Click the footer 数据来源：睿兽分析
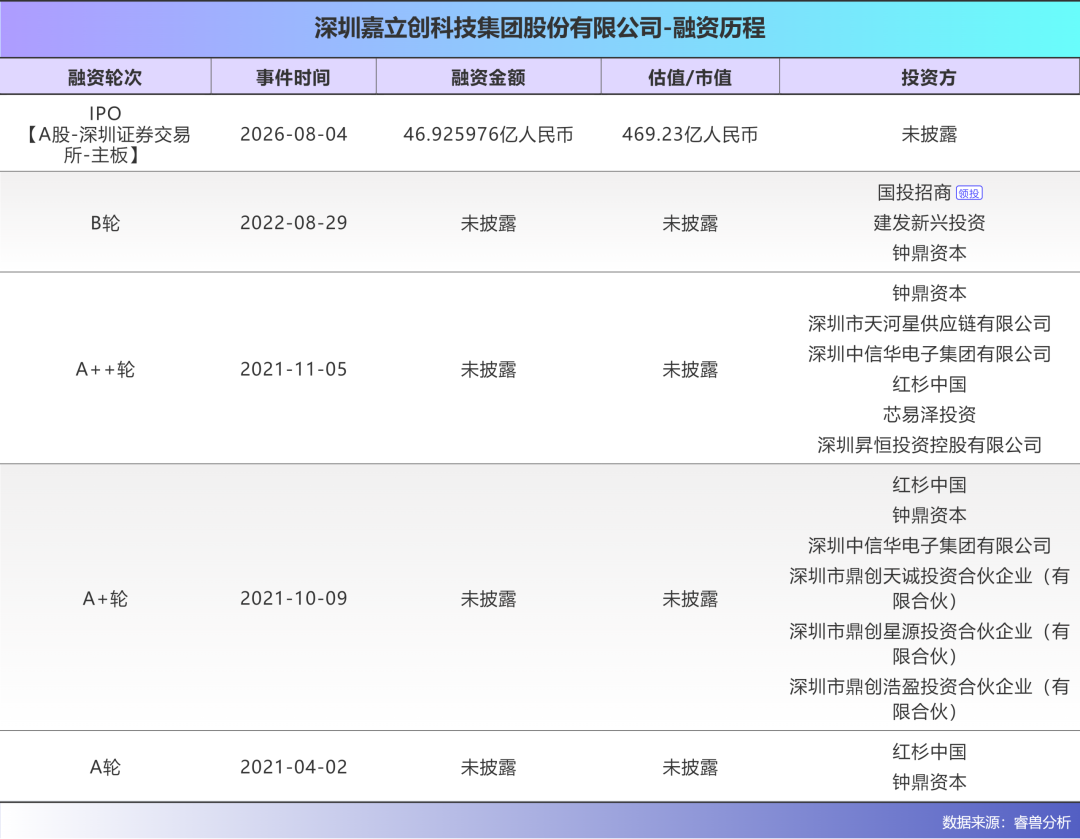The image size is (1080, 839). (x=1006, y=822)
